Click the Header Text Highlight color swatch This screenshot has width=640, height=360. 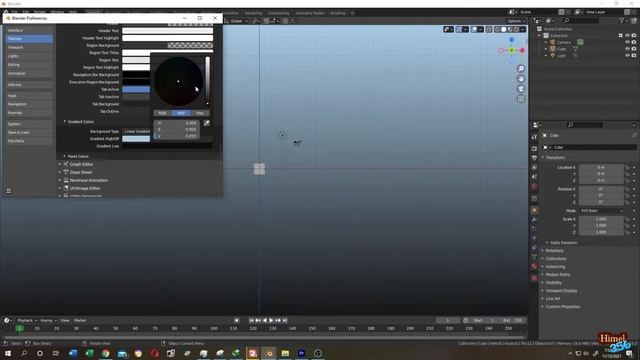(167, 38)
